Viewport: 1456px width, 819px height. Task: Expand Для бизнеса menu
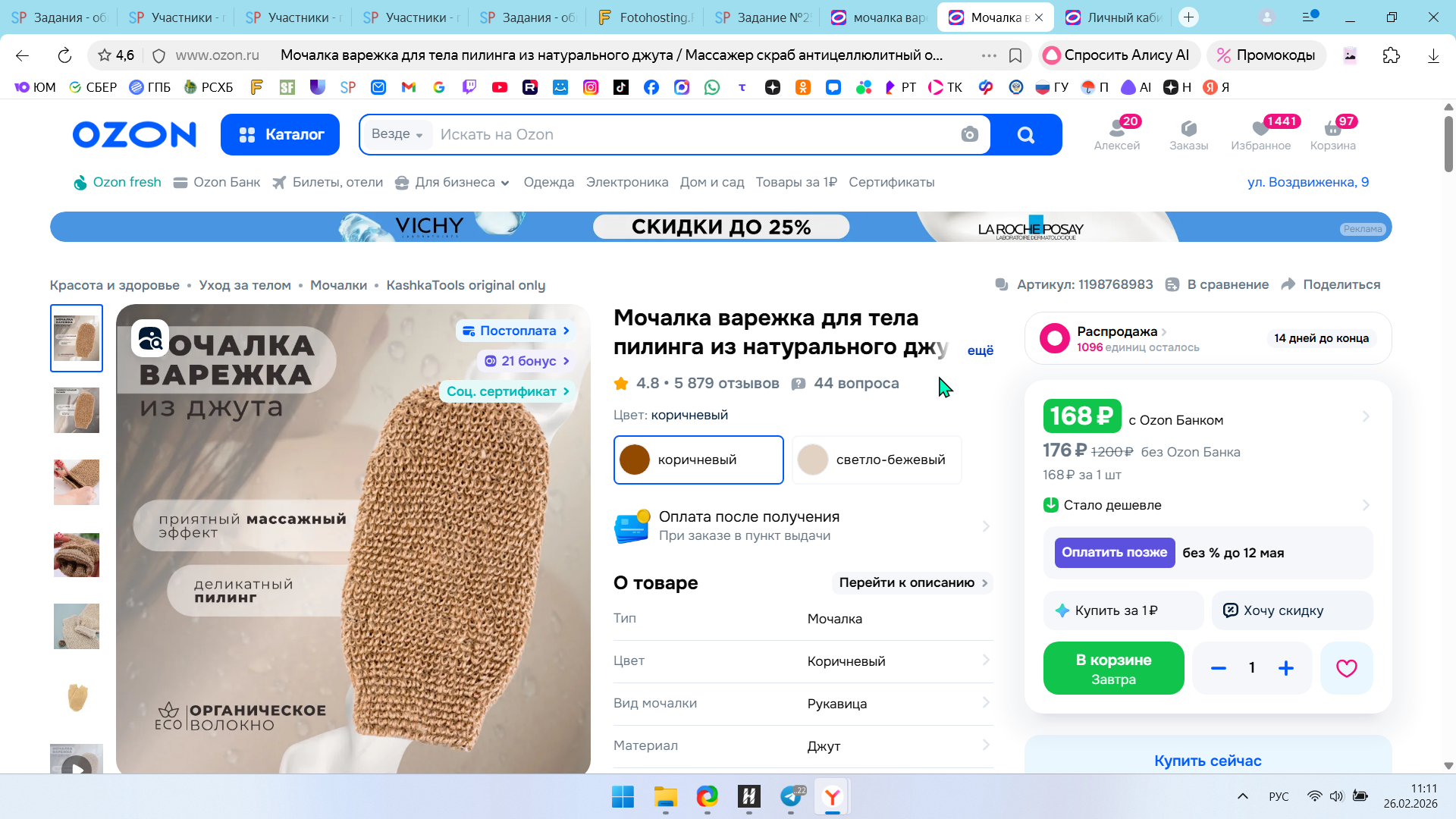pyautogui.click(x=452, y=182)
